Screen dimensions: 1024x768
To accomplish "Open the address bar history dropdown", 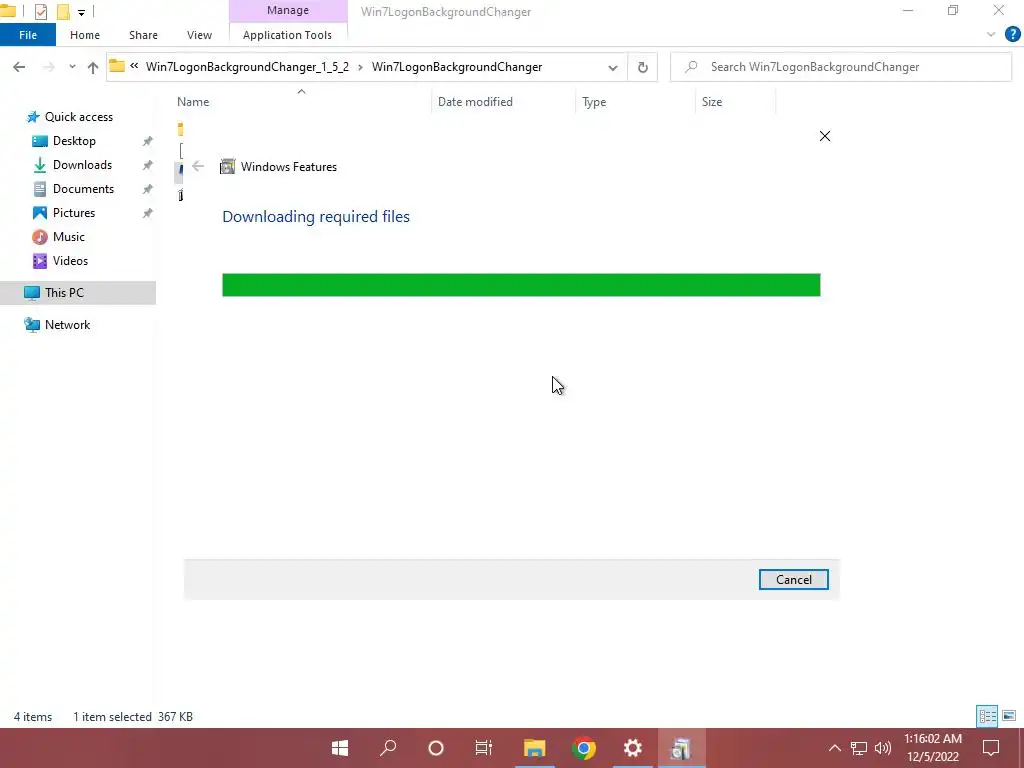I will click(x=613, y=67).
